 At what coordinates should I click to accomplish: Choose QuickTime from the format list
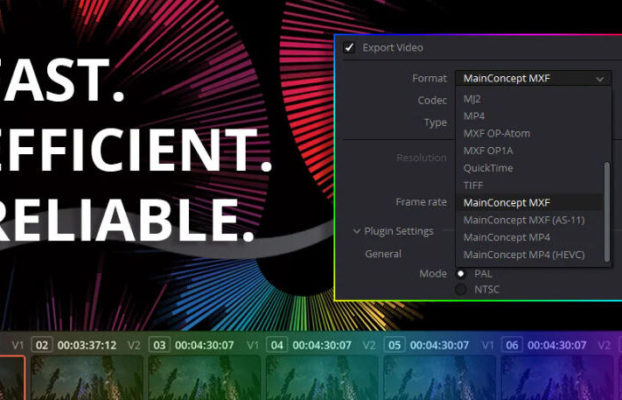[488, 168]
